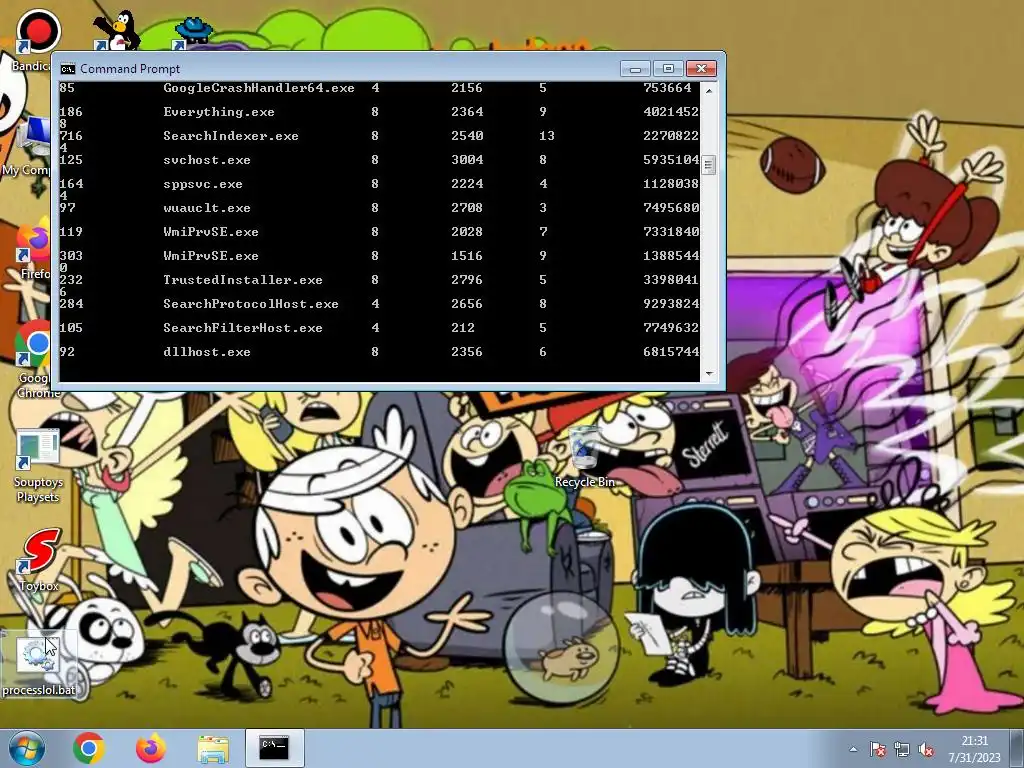Click GoogleCrashHandler64.exe in the process list
The image size is (1024, 768).
click(x=259, y=88)
